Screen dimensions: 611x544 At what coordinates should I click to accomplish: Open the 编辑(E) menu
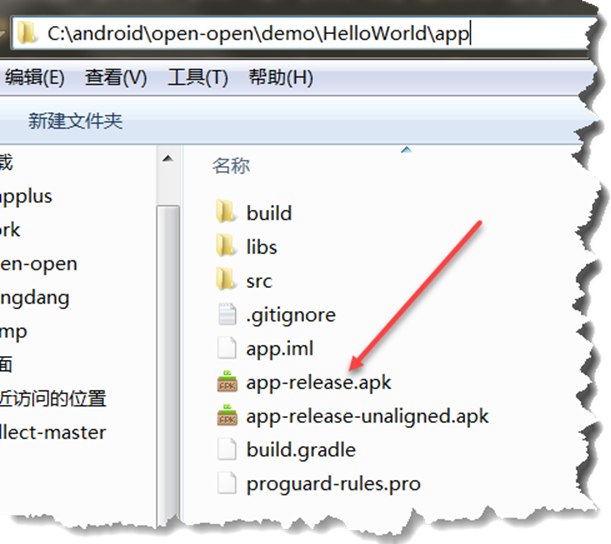point(34,77)
